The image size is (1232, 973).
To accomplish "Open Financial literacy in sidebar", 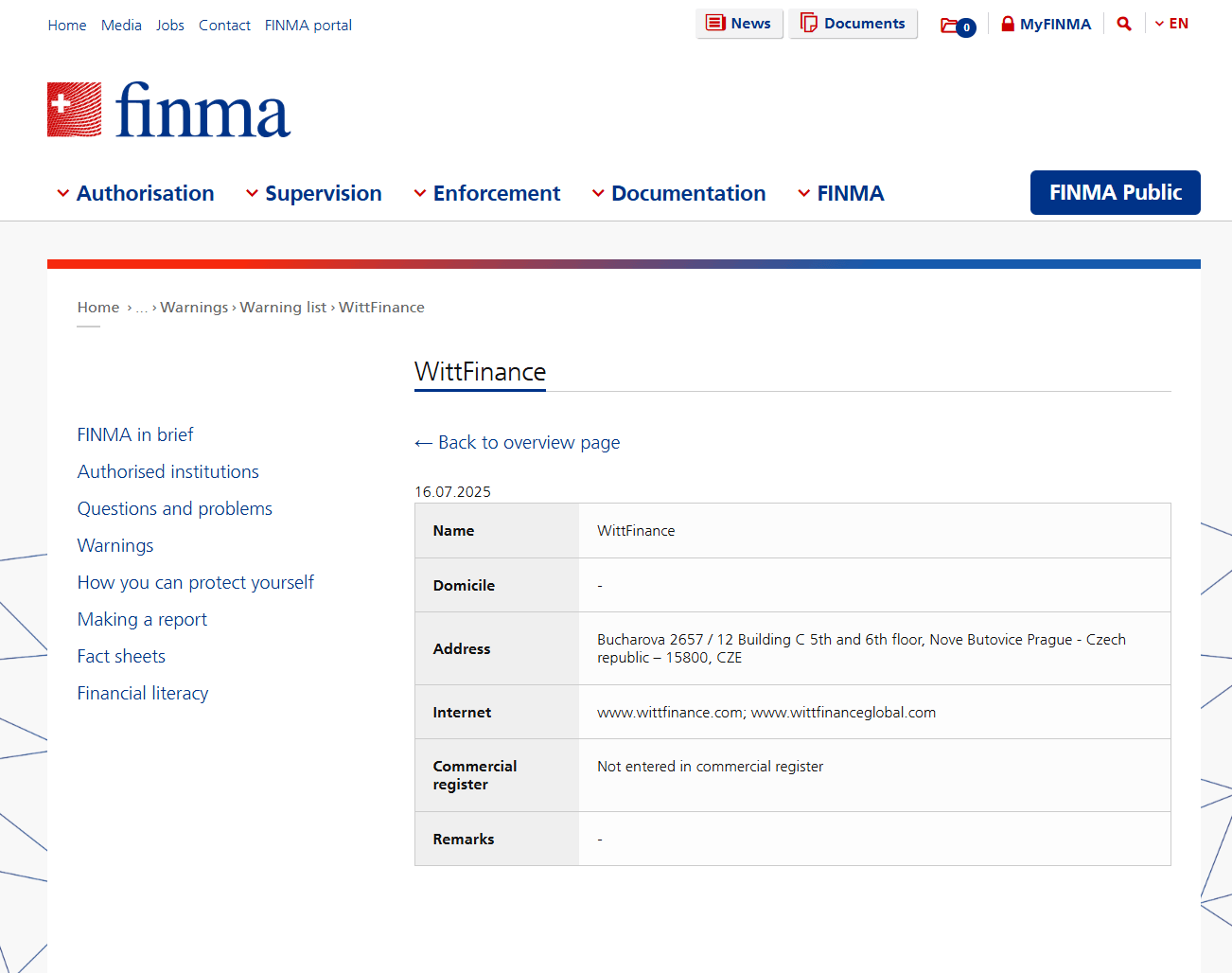I will coord(143,693).
